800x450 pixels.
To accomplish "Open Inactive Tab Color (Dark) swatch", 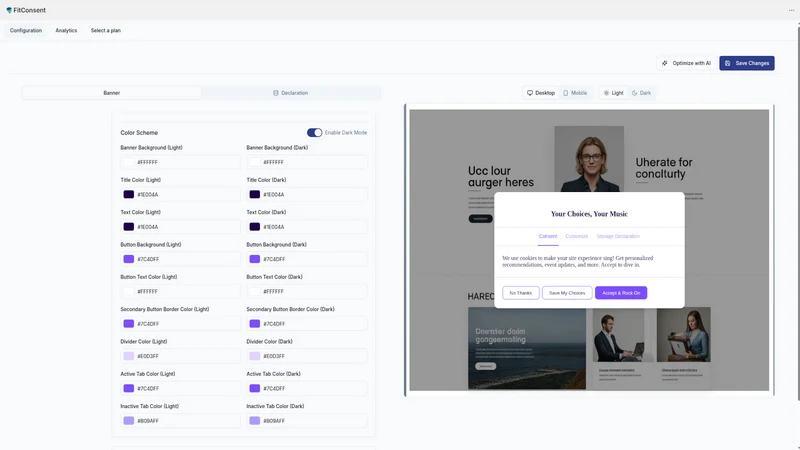I will point(255,421).
